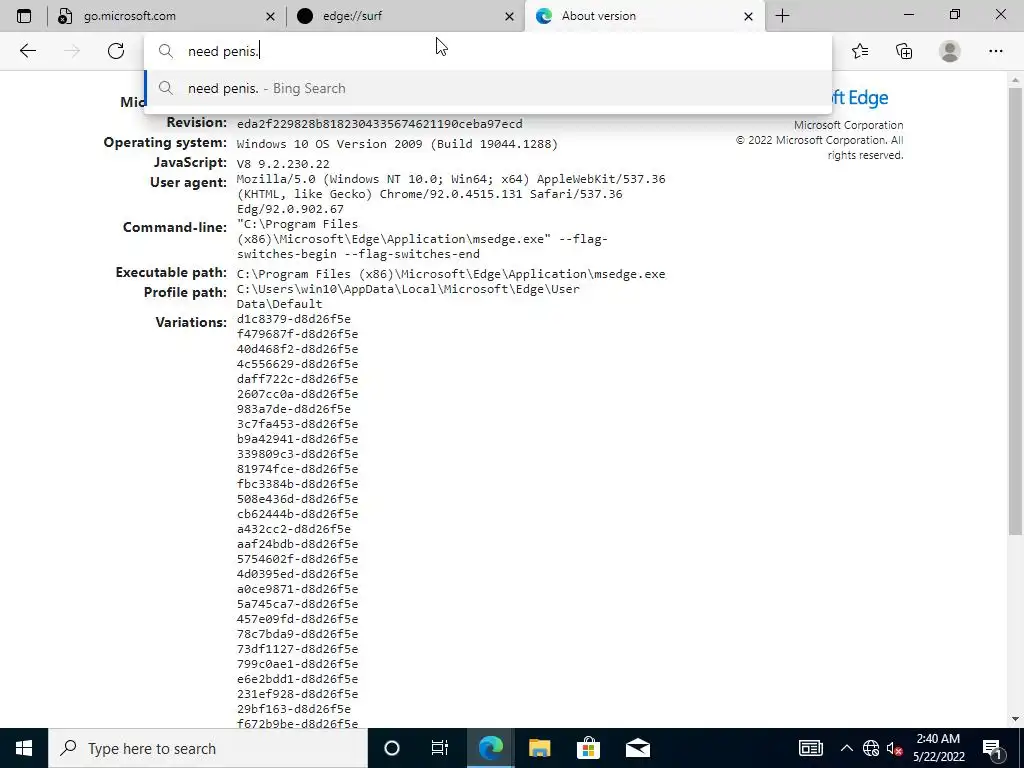Click the muted volume tray icon
This screenshot has width=1024, height=768.
tap(894, 748)
